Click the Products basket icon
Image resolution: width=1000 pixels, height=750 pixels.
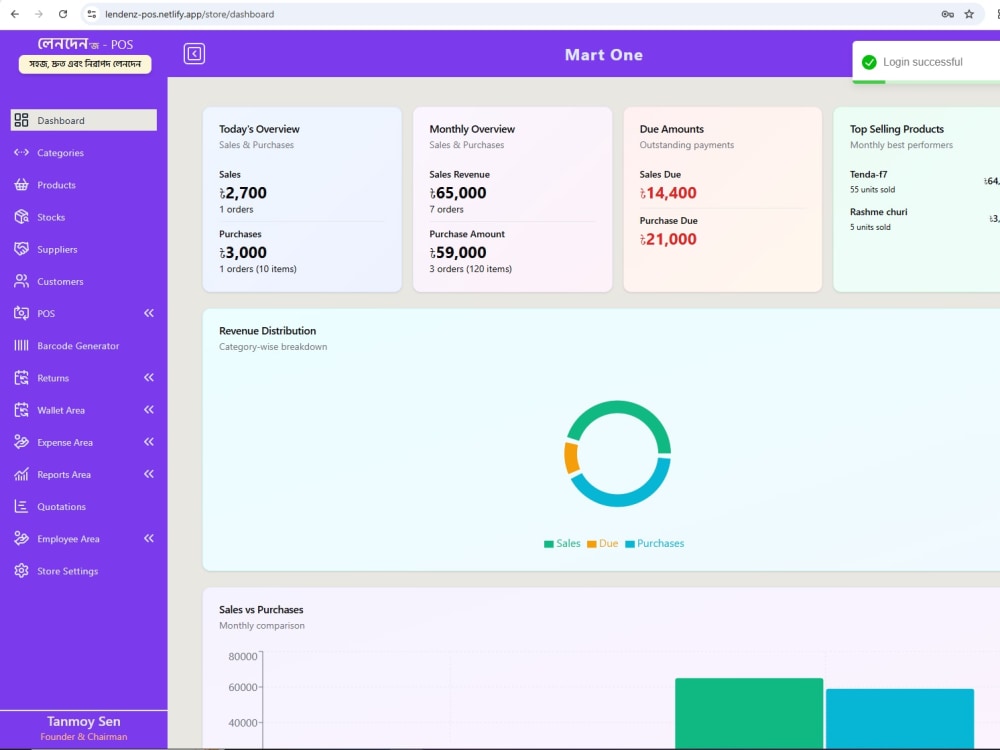(21, 184)
